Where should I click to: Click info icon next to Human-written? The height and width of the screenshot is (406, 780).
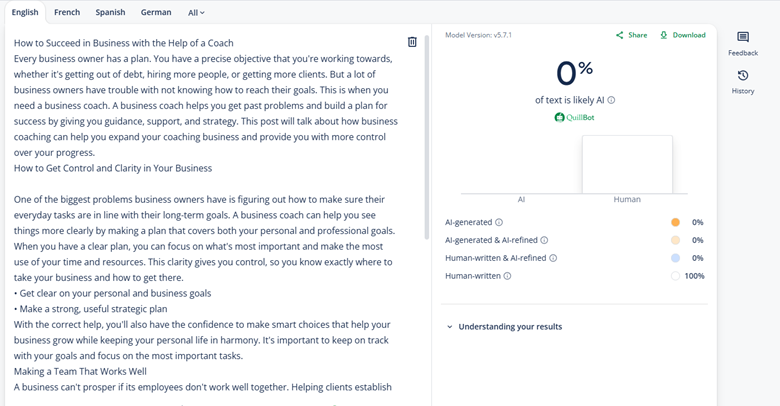[507, 276]
